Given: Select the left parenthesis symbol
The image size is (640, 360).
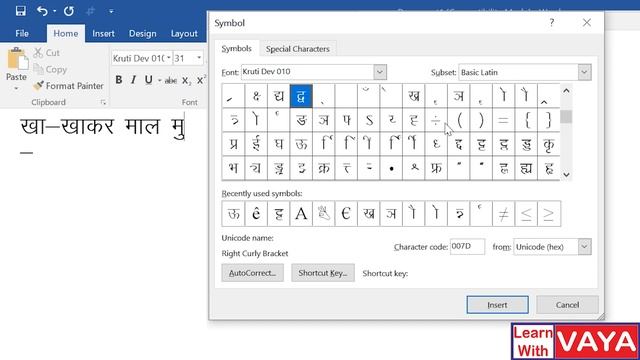Looking at the screenshot, I should (x=458, y=120).
